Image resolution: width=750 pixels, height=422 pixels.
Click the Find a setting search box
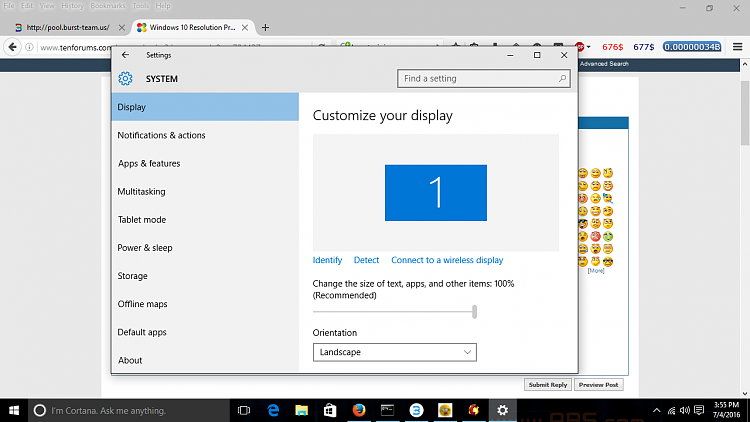click(x=484, y=78)
